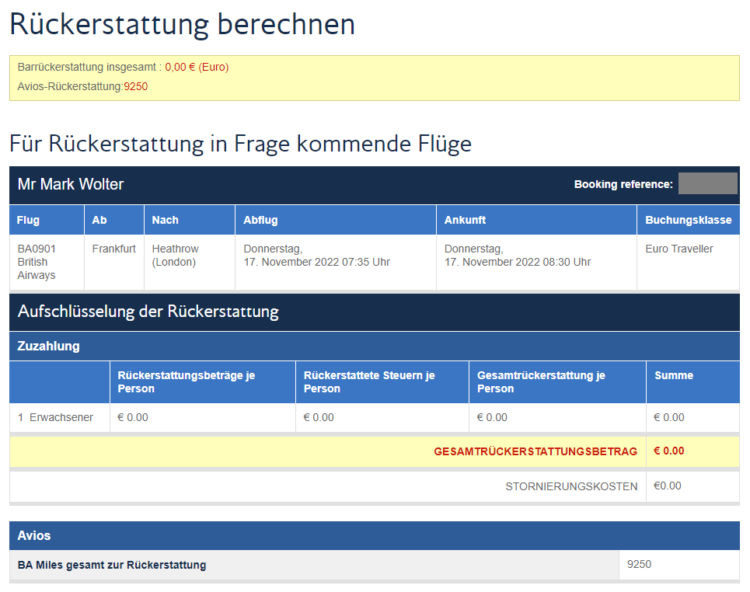Click the red 'GESAMTRÜCKERSTATTUNGSBETRAG' label

point(535,452)
